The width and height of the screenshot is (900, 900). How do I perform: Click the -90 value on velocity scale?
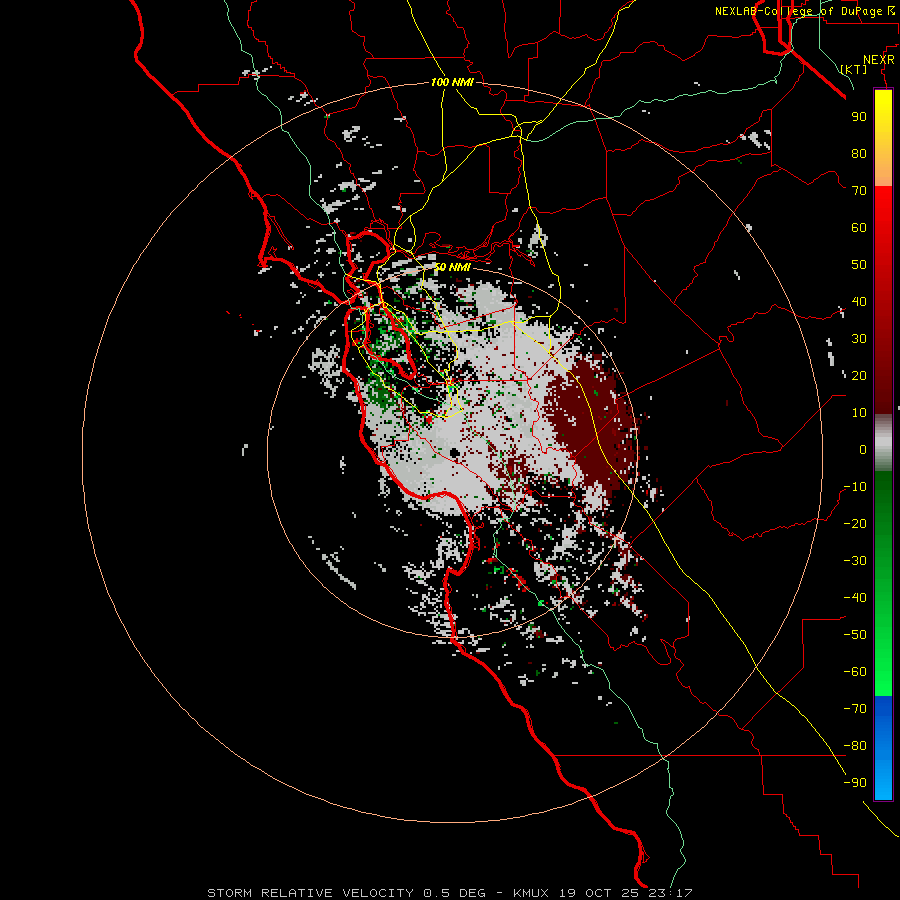tap(855, 783)
